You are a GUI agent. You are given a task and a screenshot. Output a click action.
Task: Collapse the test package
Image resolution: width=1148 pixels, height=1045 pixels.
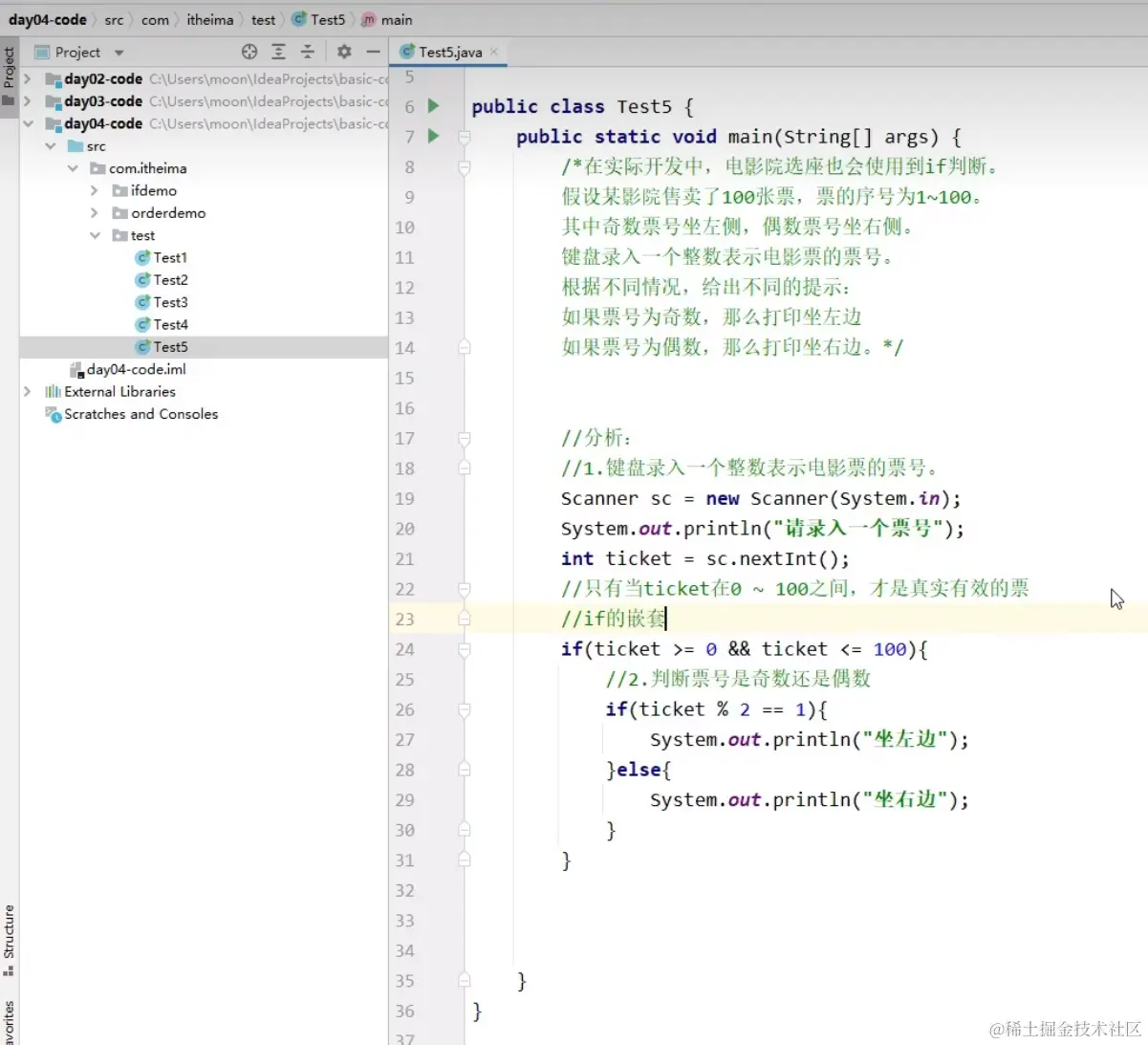pyautogui.click(x=95, y=235)
